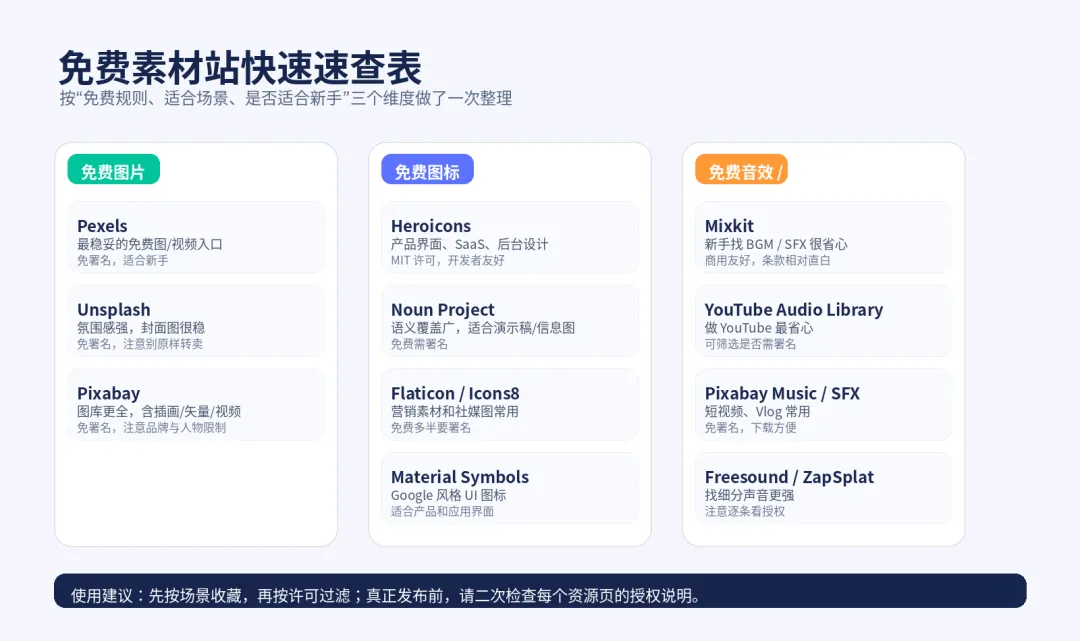Click the Flaticon / Icons8 title

(455, 393)
